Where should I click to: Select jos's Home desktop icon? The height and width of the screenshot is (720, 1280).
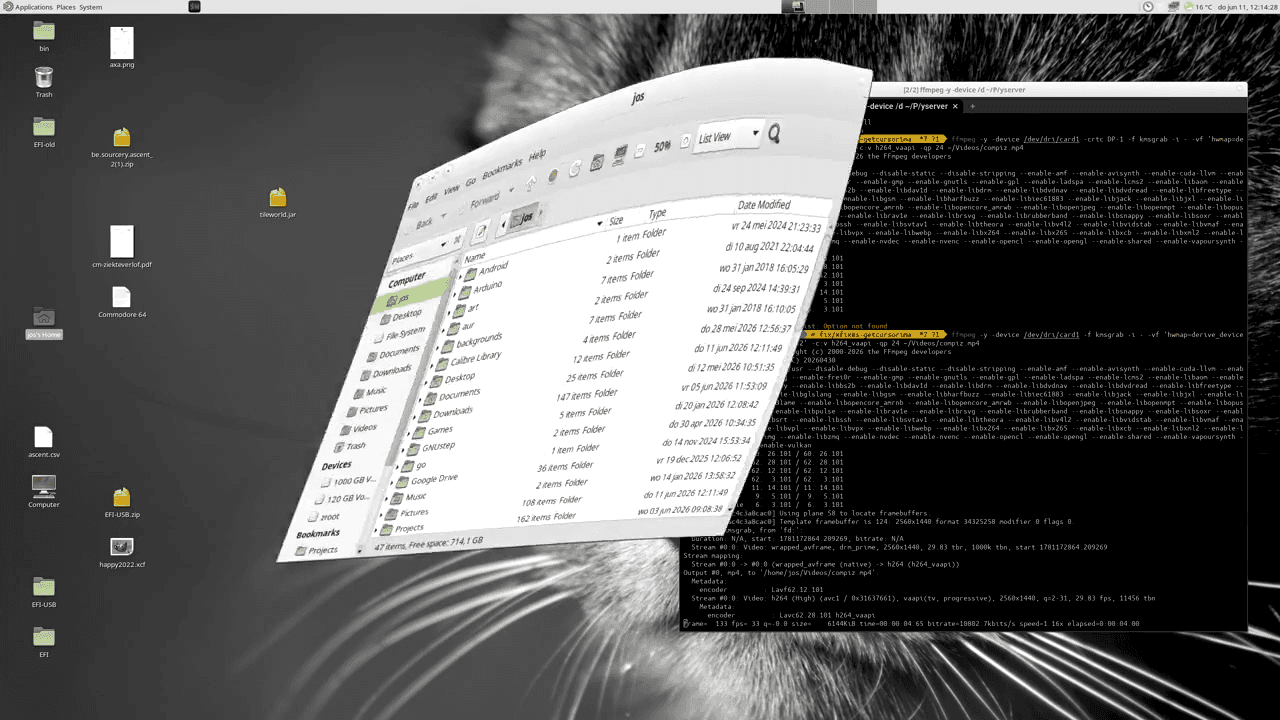[44, 322]
